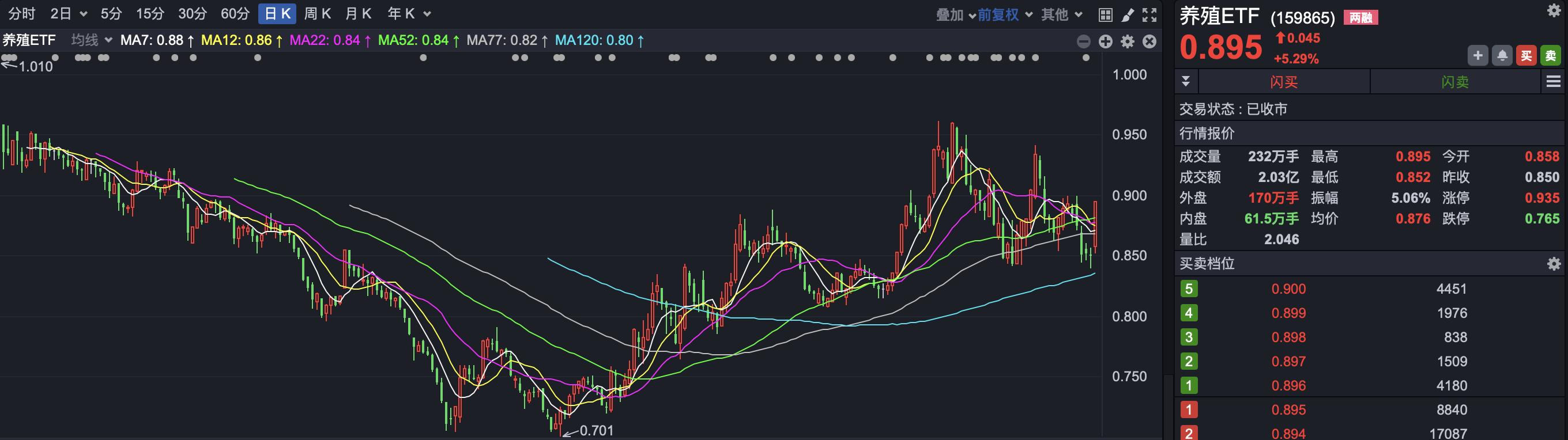1568x440 pixels.
Task: Click the 成交额 value 2.03亿
Action: point(1278,177)
